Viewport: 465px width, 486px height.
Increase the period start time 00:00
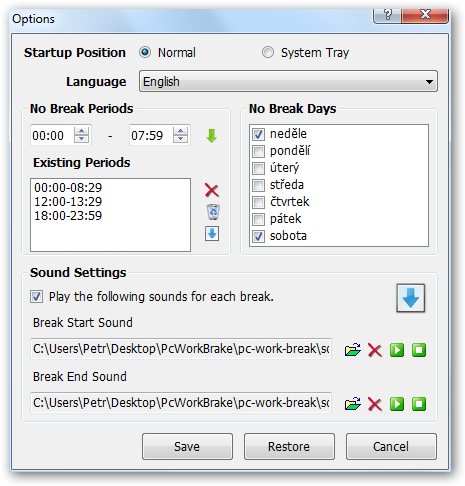(82, 131)
